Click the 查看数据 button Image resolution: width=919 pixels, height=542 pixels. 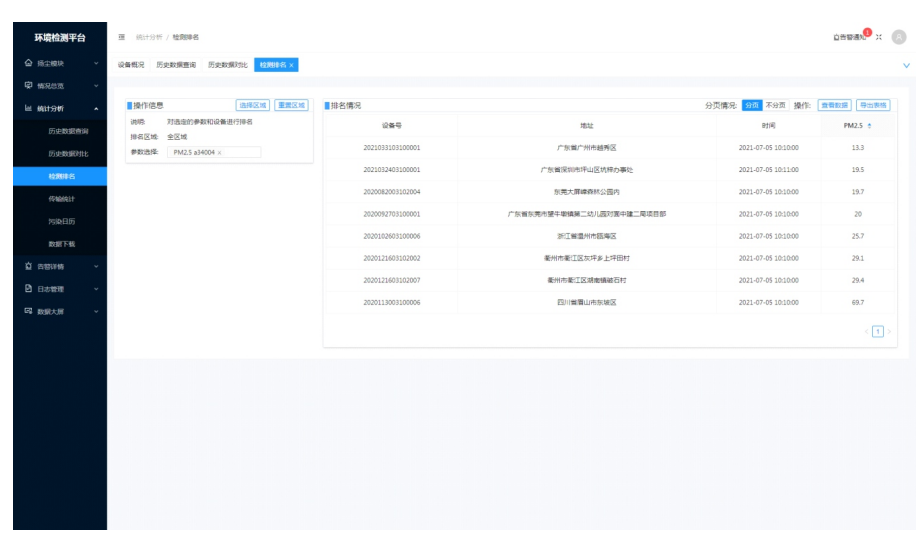point(834,105)
